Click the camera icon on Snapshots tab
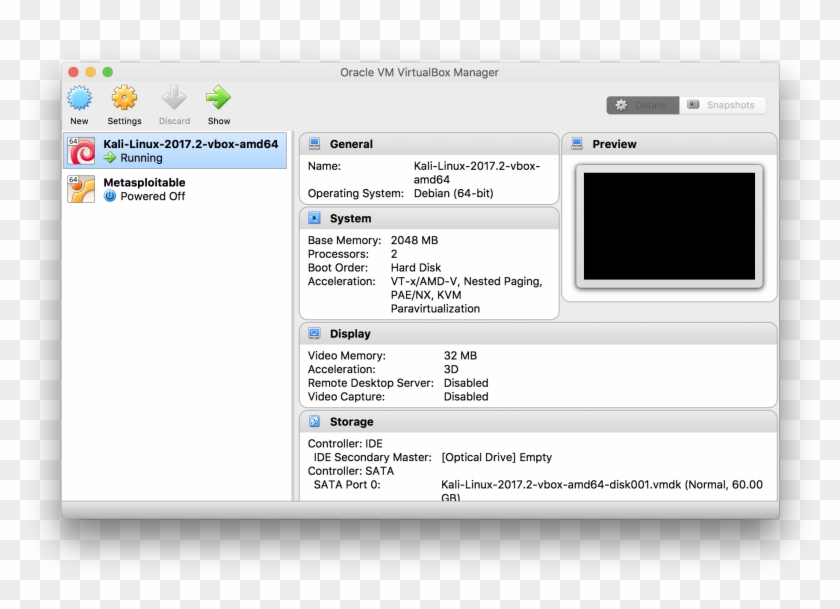840x609 pixels. (x=693, y=104)
